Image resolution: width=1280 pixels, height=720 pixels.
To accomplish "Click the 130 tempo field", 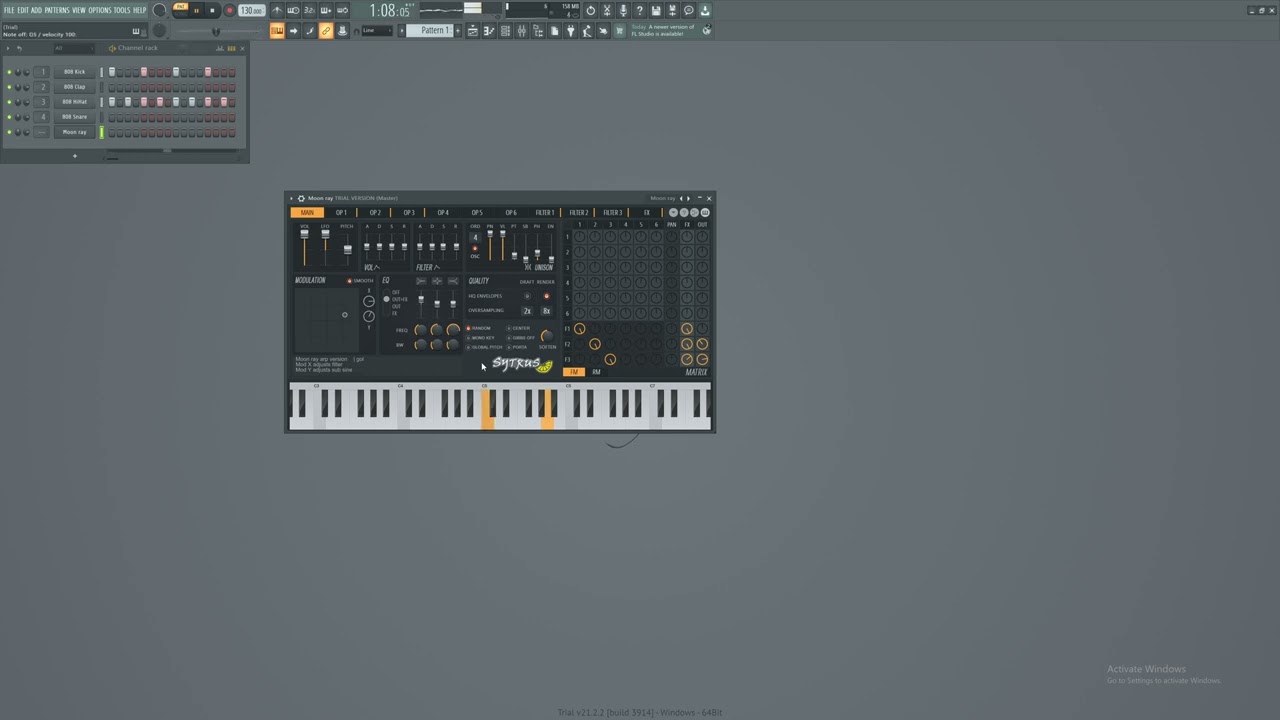I will pyautogui.click(x=251, y=10).
